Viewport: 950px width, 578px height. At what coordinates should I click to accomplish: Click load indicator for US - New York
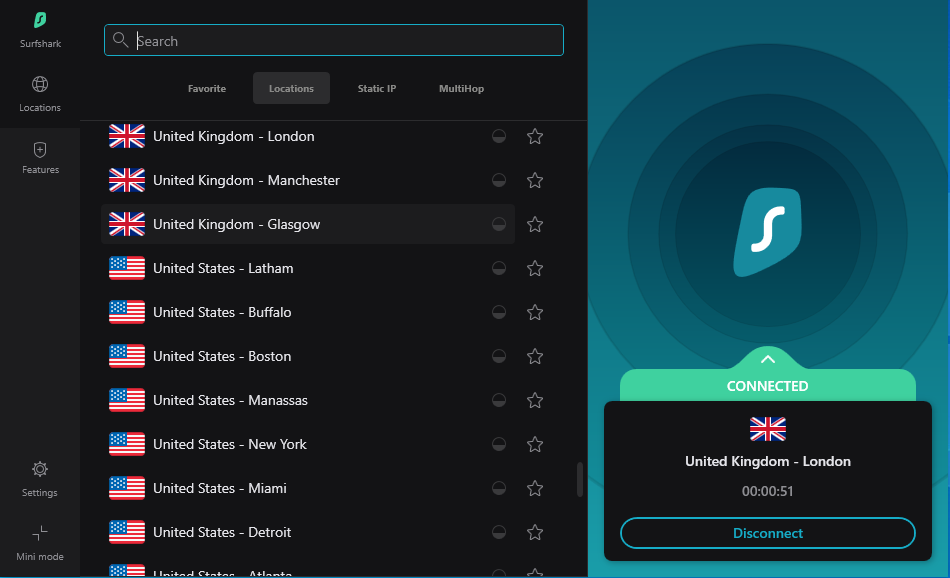(499, 444)
